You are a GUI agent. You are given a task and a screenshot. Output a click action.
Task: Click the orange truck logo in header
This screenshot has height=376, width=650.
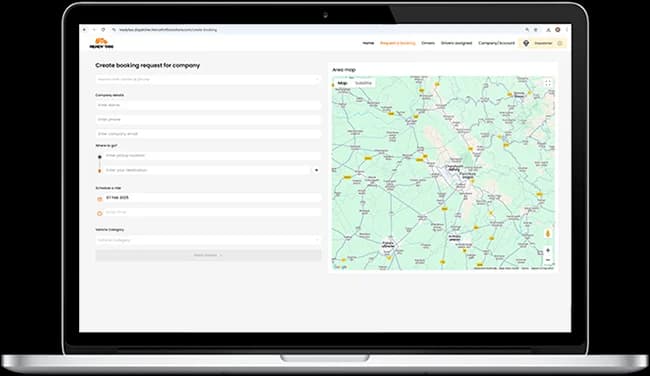101,43
